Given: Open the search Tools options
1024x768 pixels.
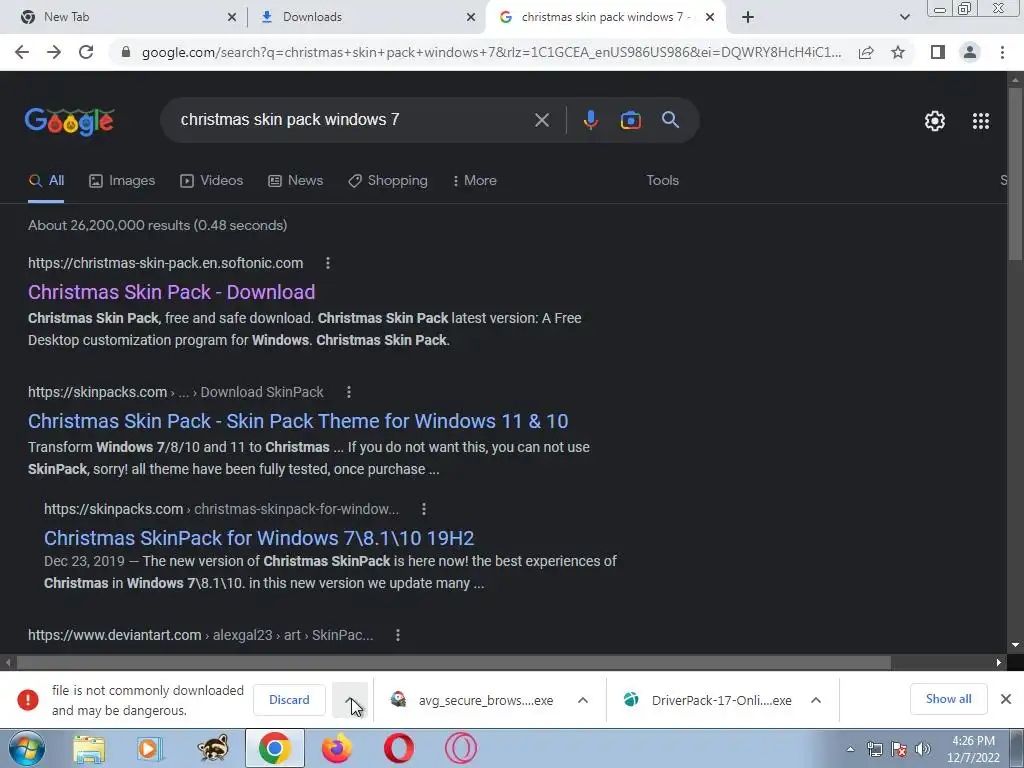Looking at the screenshot, I should (662, 181).
